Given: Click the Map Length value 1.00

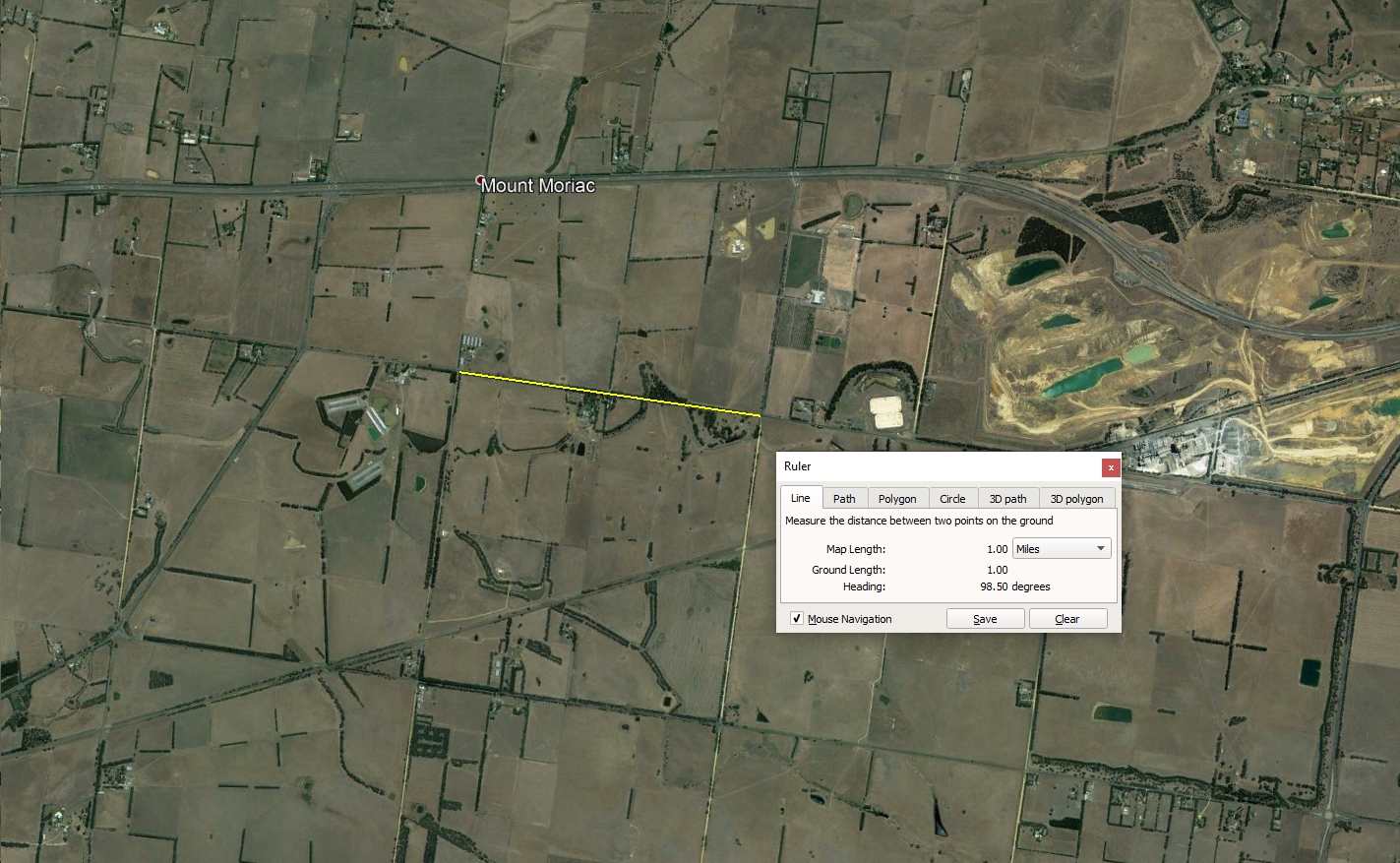Looking at the screenshot, I should [x=997, y=549].
